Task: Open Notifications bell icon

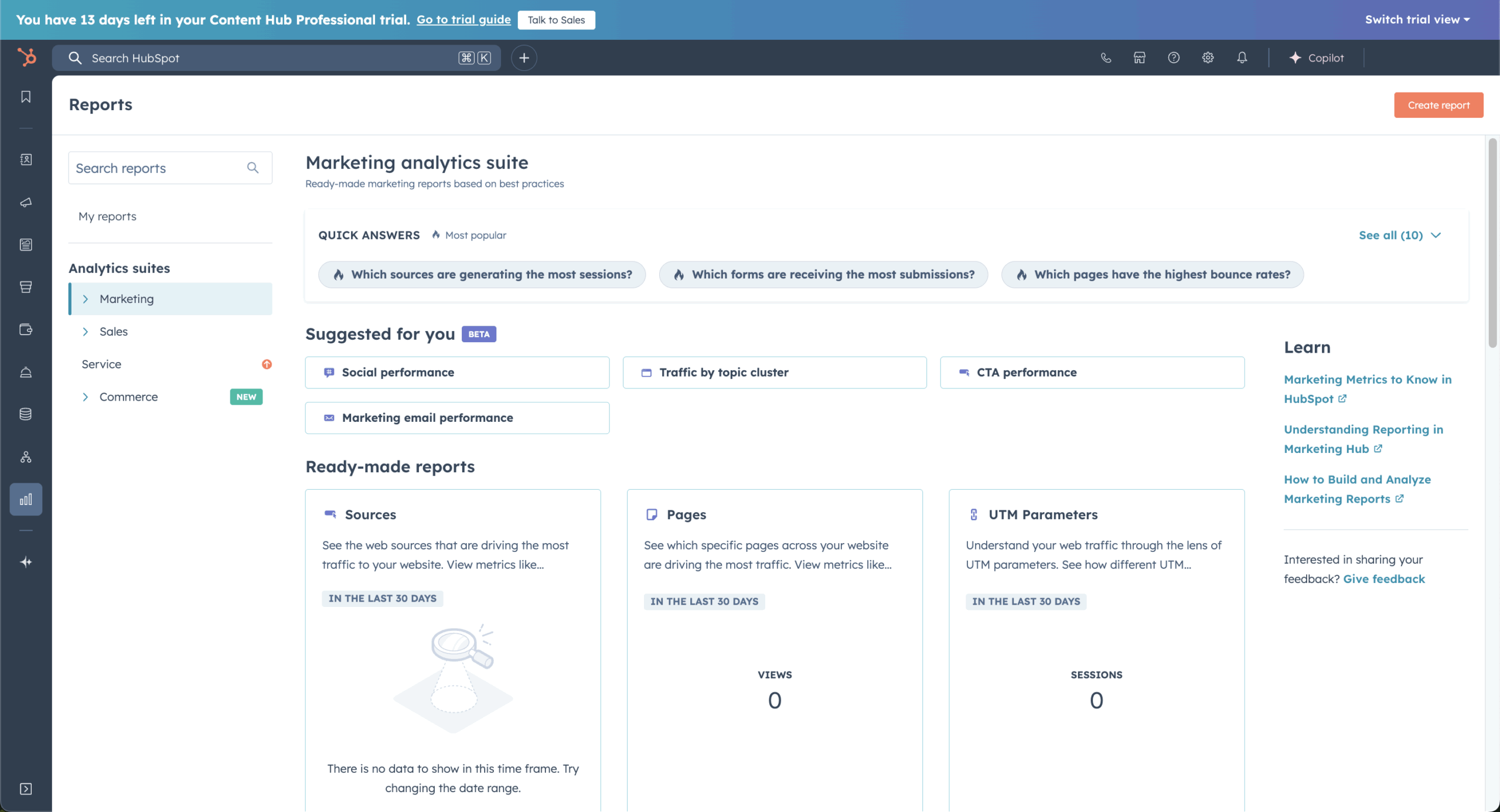Action: point(1242,57)
